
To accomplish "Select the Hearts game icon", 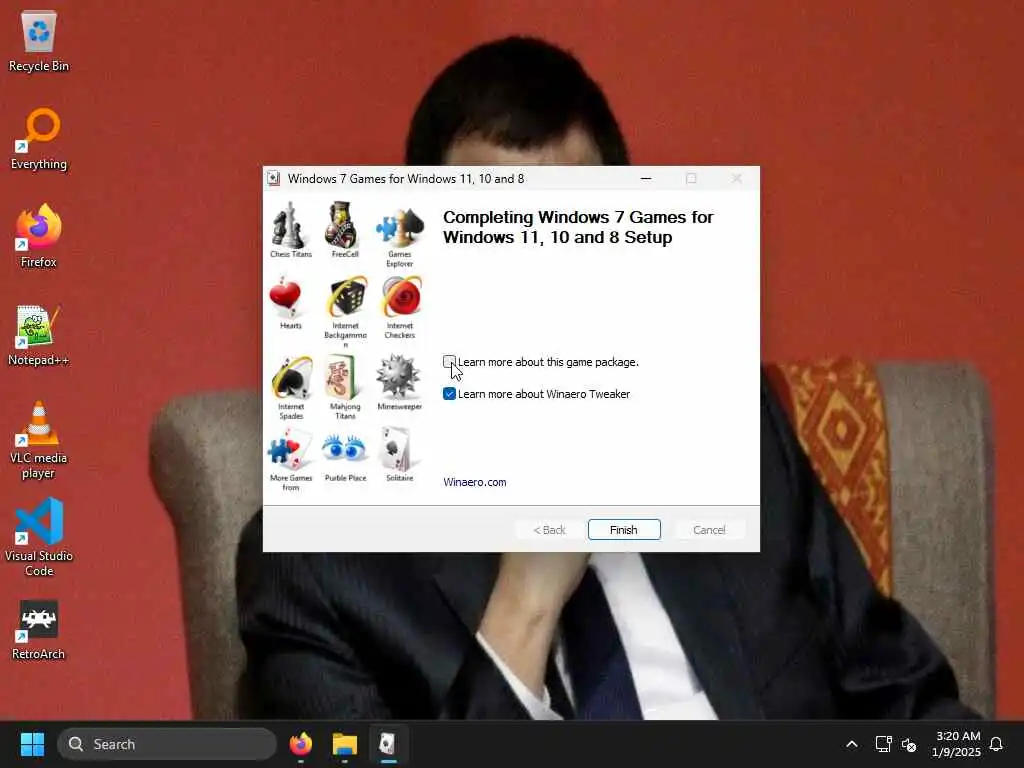I will (285, 296).
